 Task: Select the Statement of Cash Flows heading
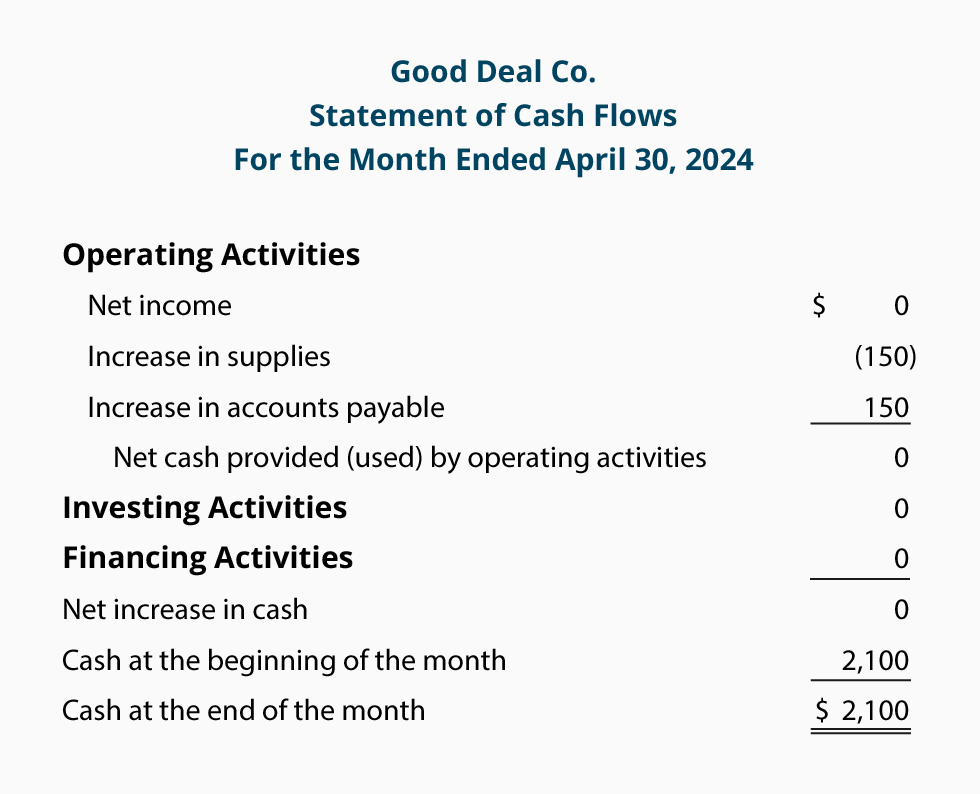493,116
